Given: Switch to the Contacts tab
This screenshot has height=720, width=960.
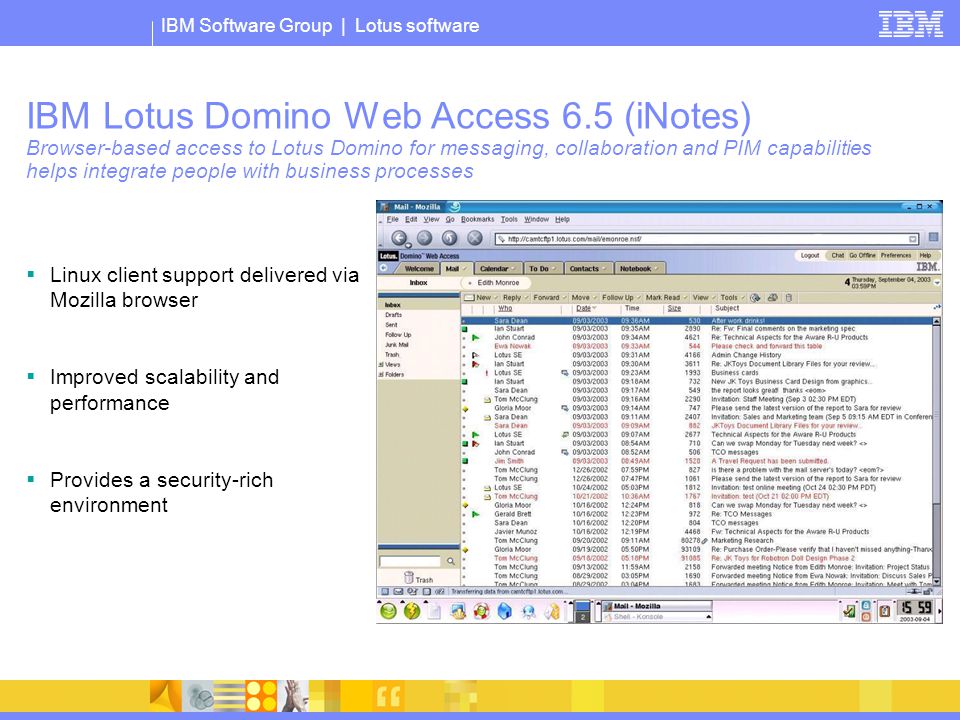Looking at the screenshot, I should 587,268.
